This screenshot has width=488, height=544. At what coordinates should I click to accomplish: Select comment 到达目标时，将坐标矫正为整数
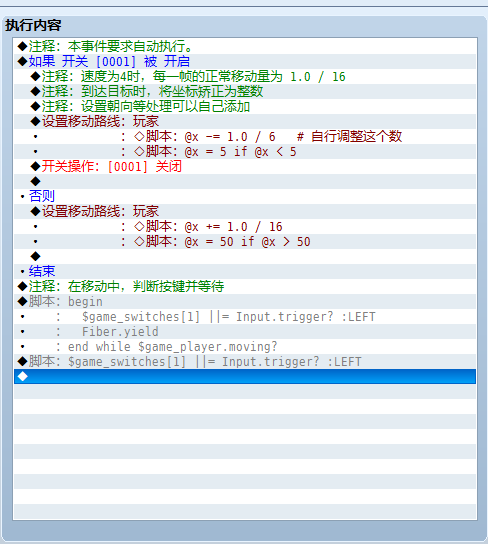click(245, 91)
